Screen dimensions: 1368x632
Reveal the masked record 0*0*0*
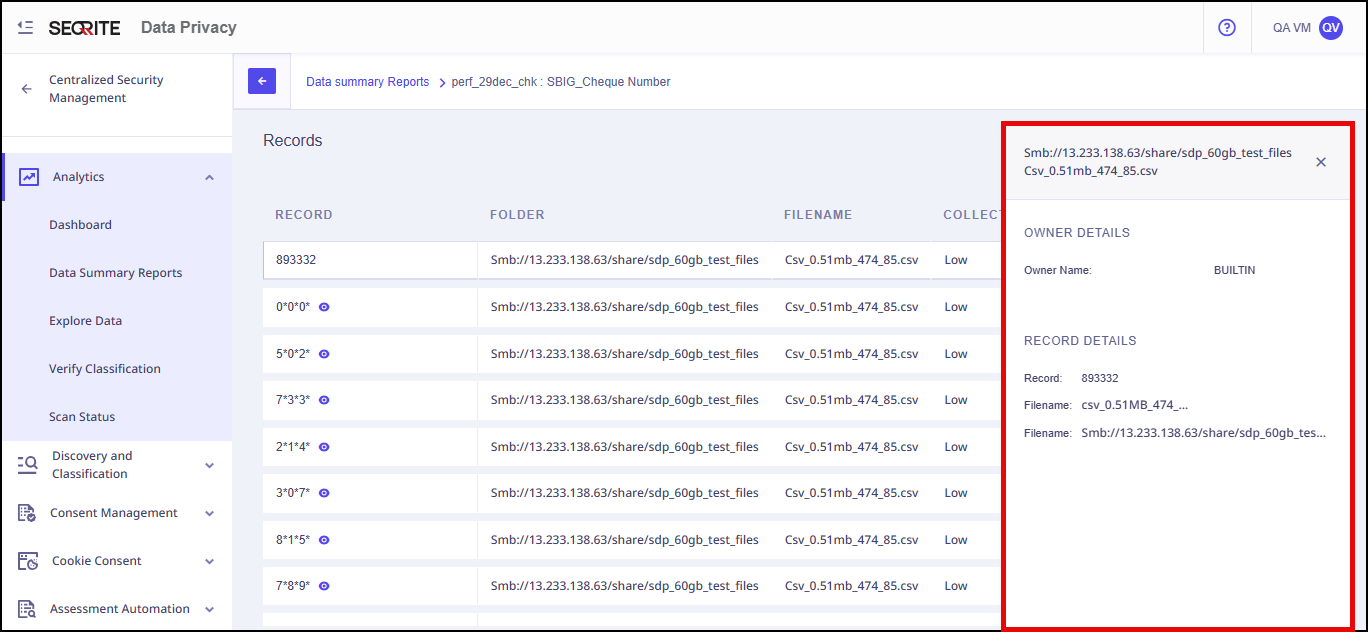click(324, 307)
